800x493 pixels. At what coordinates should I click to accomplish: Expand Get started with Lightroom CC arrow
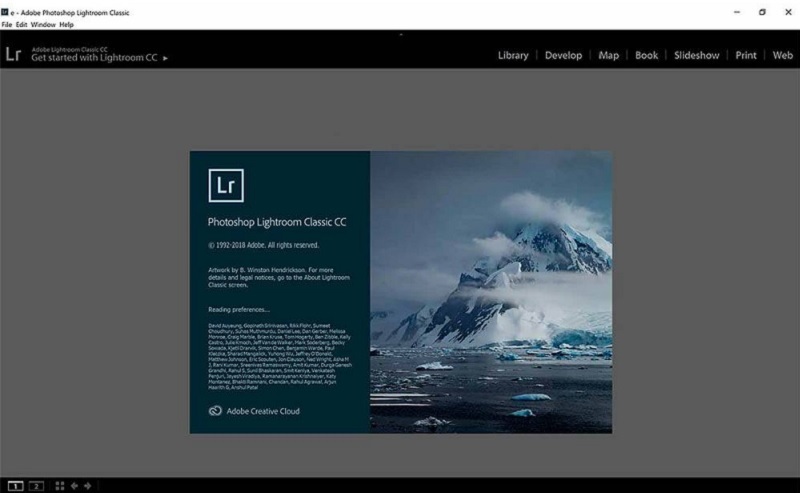coord(165,58)
